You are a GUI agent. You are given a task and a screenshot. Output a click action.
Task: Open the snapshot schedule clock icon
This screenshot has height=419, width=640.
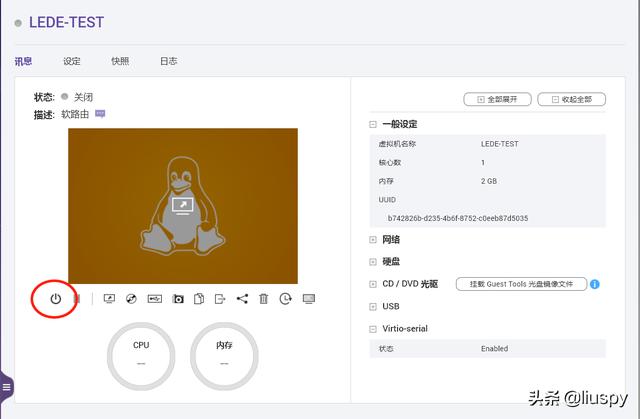click(x=285, y=299)
